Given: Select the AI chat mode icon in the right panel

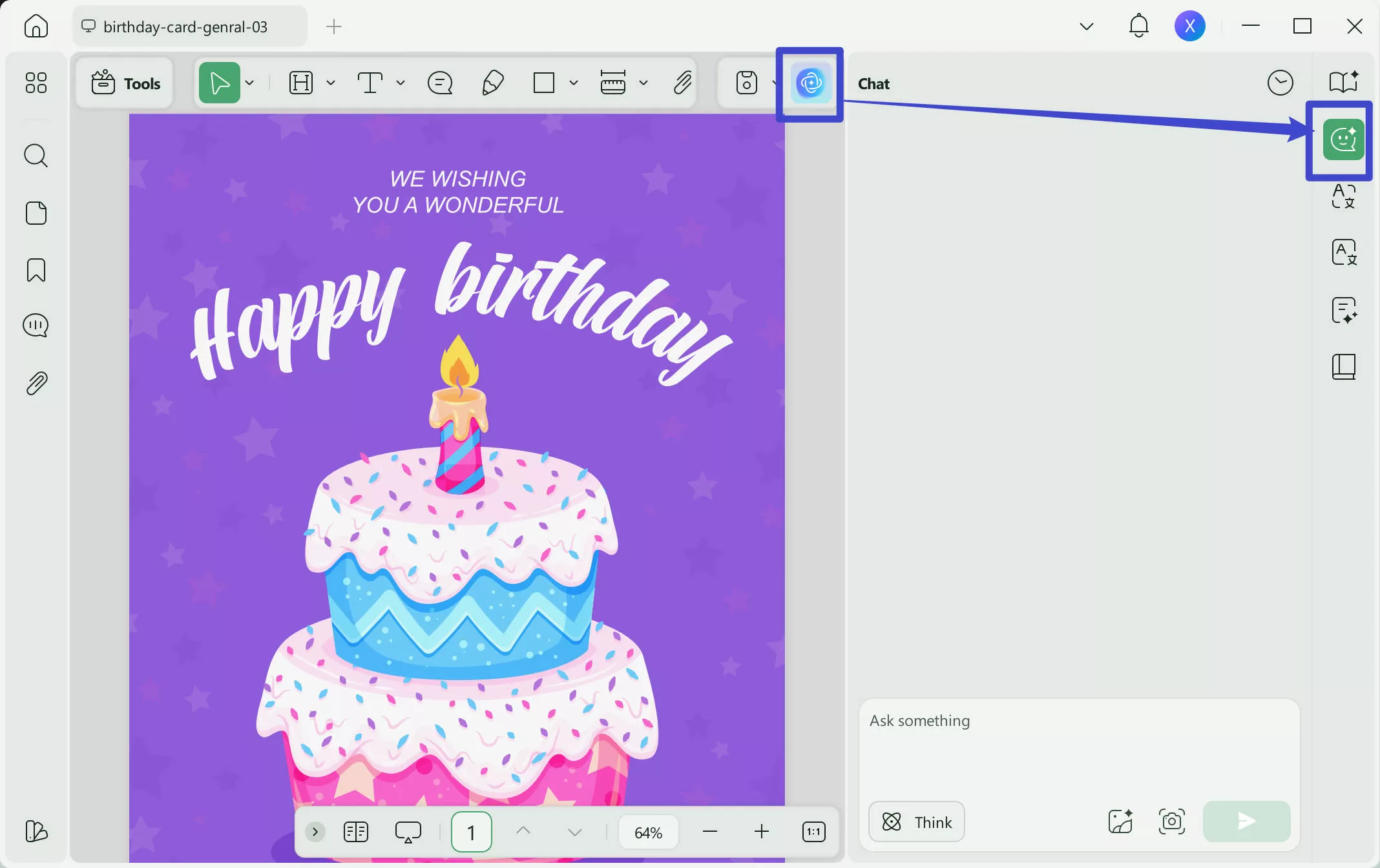Looking at the screenshot, I should [x=1343, y=139].
